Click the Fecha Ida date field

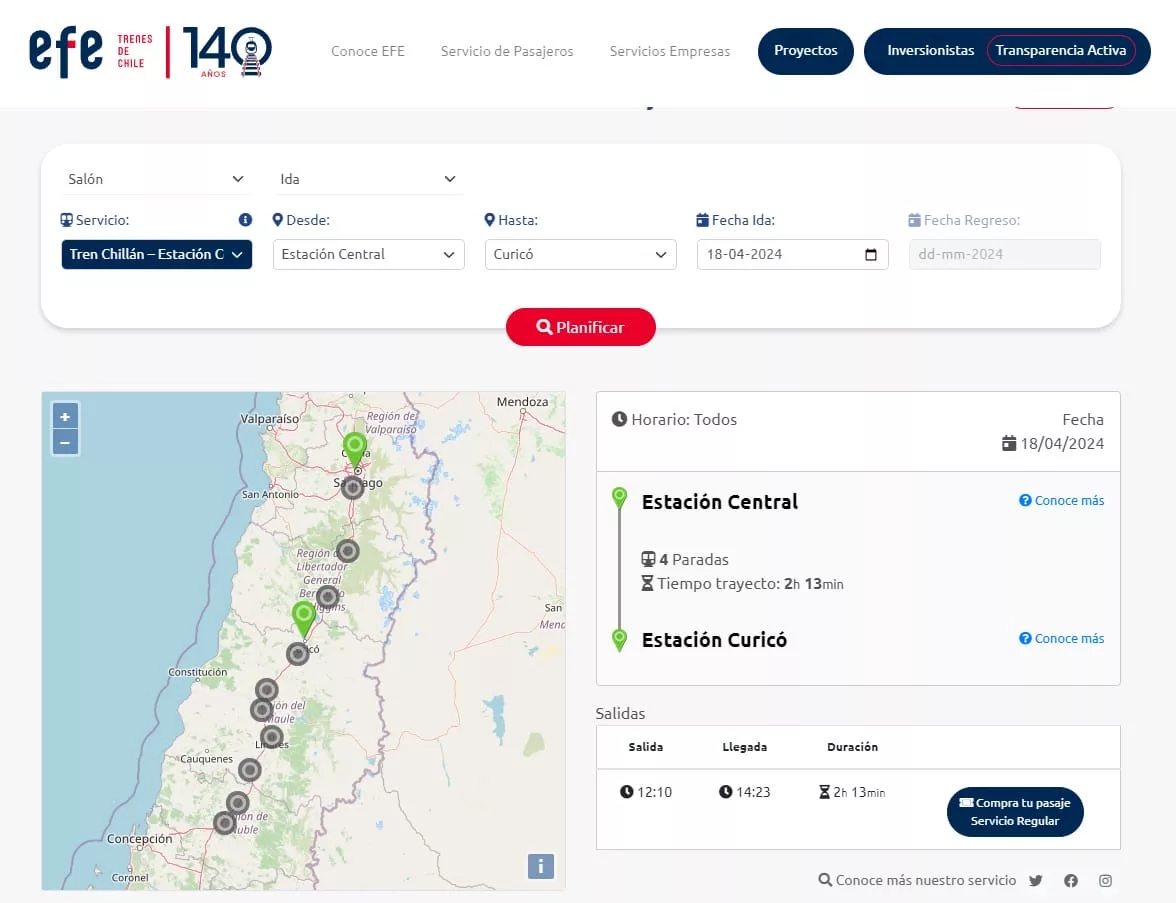coord(793,254)
